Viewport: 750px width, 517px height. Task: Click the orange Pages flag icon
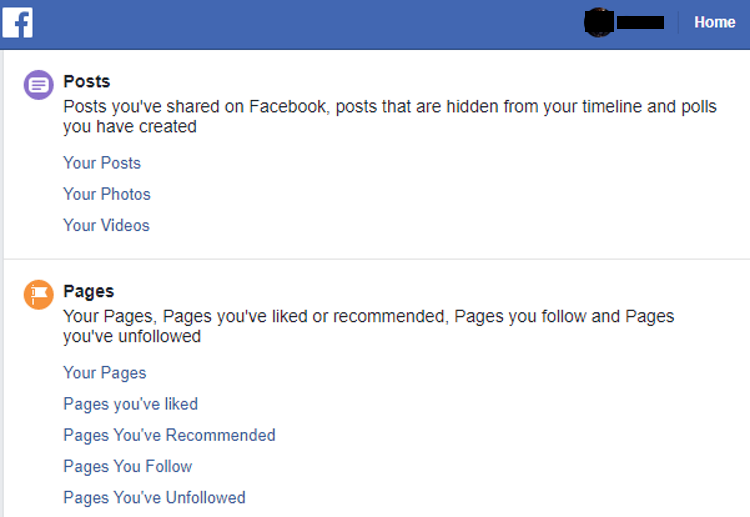pyautogui.click(x=38, y=295)
